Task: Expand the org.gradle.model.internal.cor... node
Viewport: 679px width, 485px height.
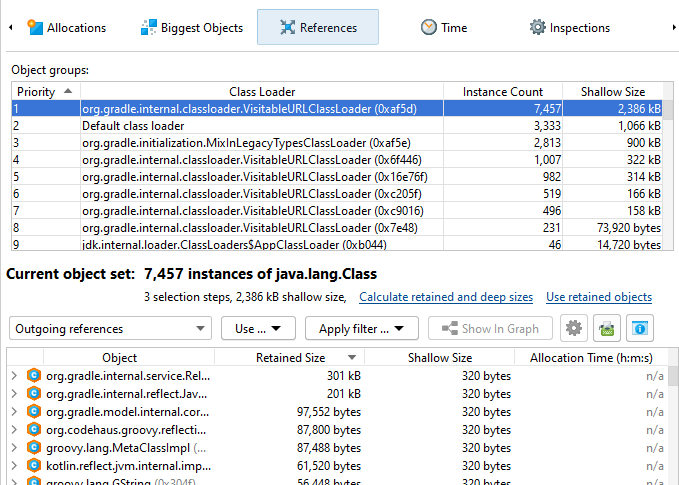Action: pyautogui.click(x=14, y=412)
